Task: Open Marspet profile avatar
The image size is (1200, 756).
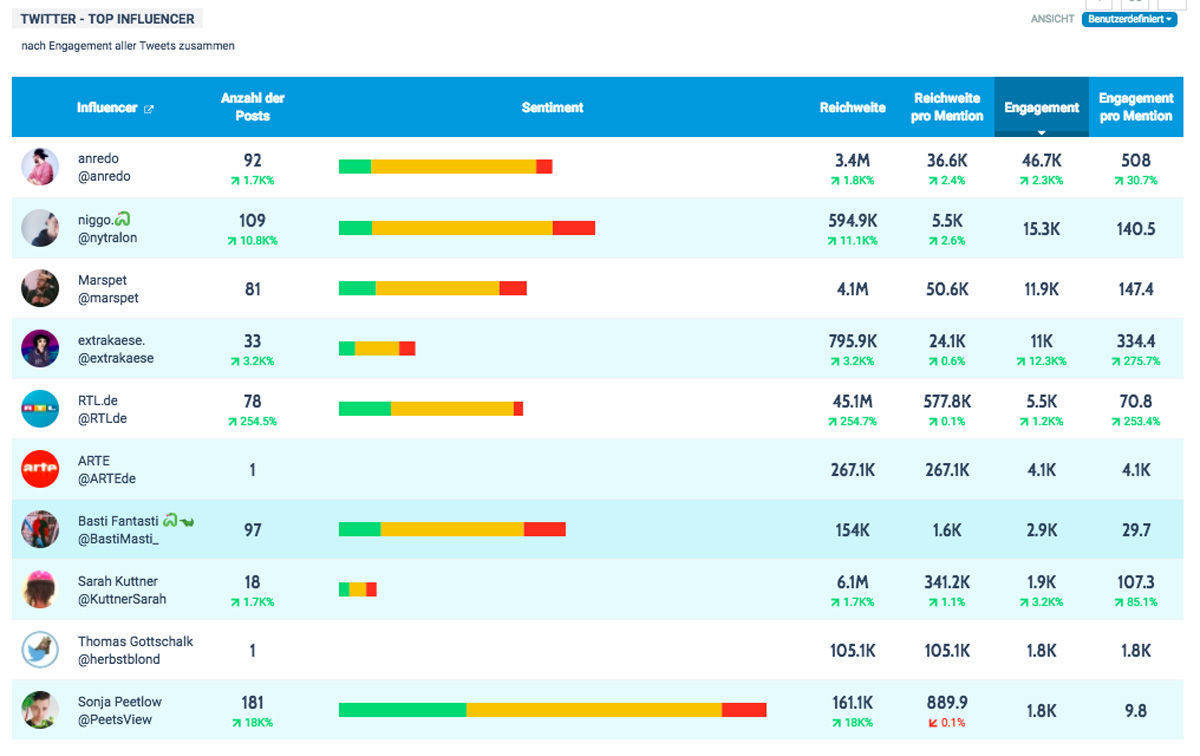Action: (40, 288)
